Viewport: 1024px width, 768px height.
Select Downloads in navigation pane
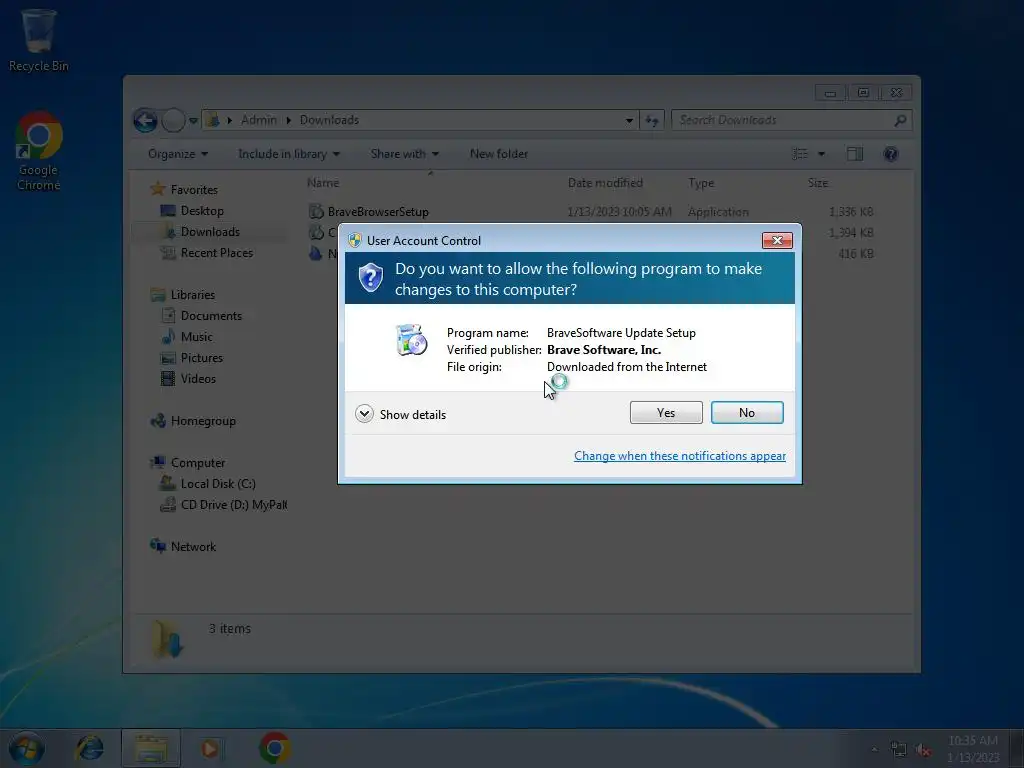coord(210,232)
